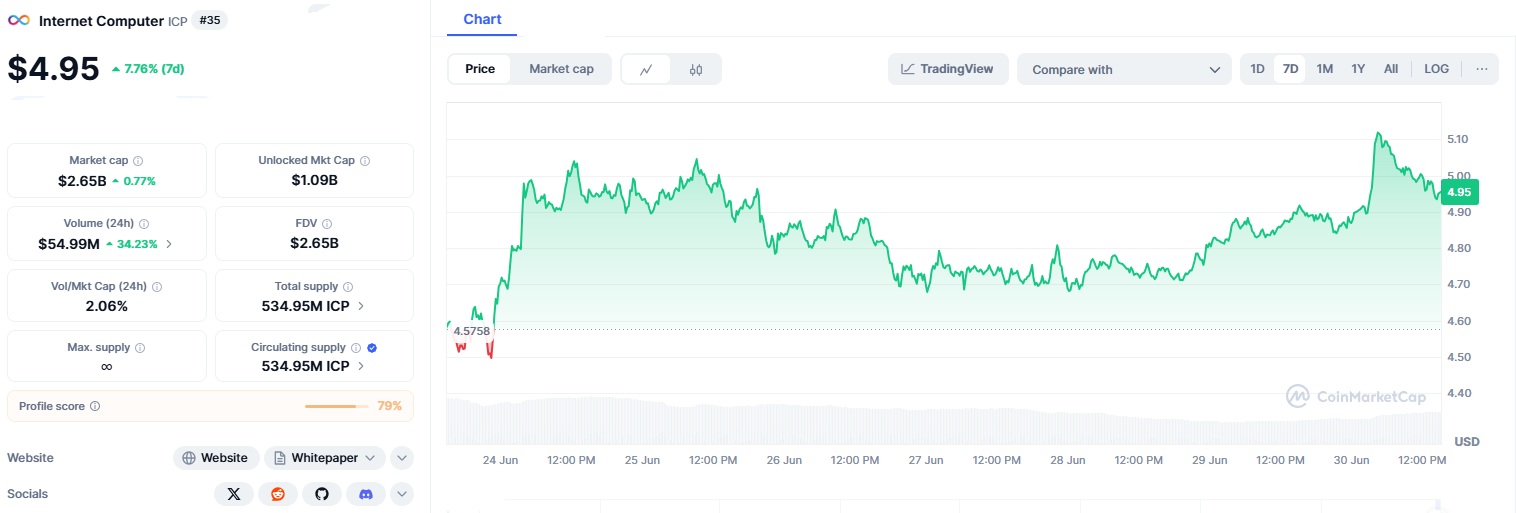Screen dimensions: 1516x513
Task: Click the $1.09B unlocked market cap value
Action: [314, 180]
